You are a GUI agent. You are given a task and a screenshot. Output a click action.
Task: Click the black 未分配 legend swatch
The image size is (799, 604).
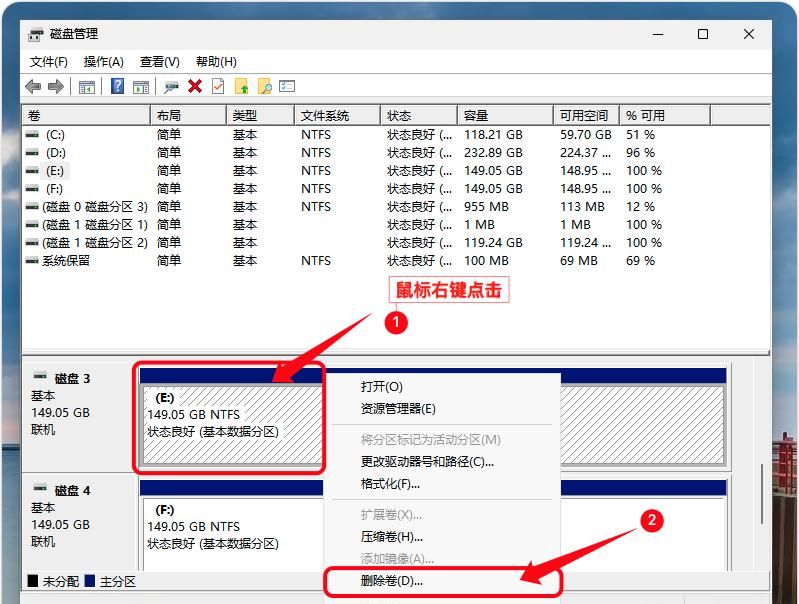pyautogui.click(x=33, y=581)
